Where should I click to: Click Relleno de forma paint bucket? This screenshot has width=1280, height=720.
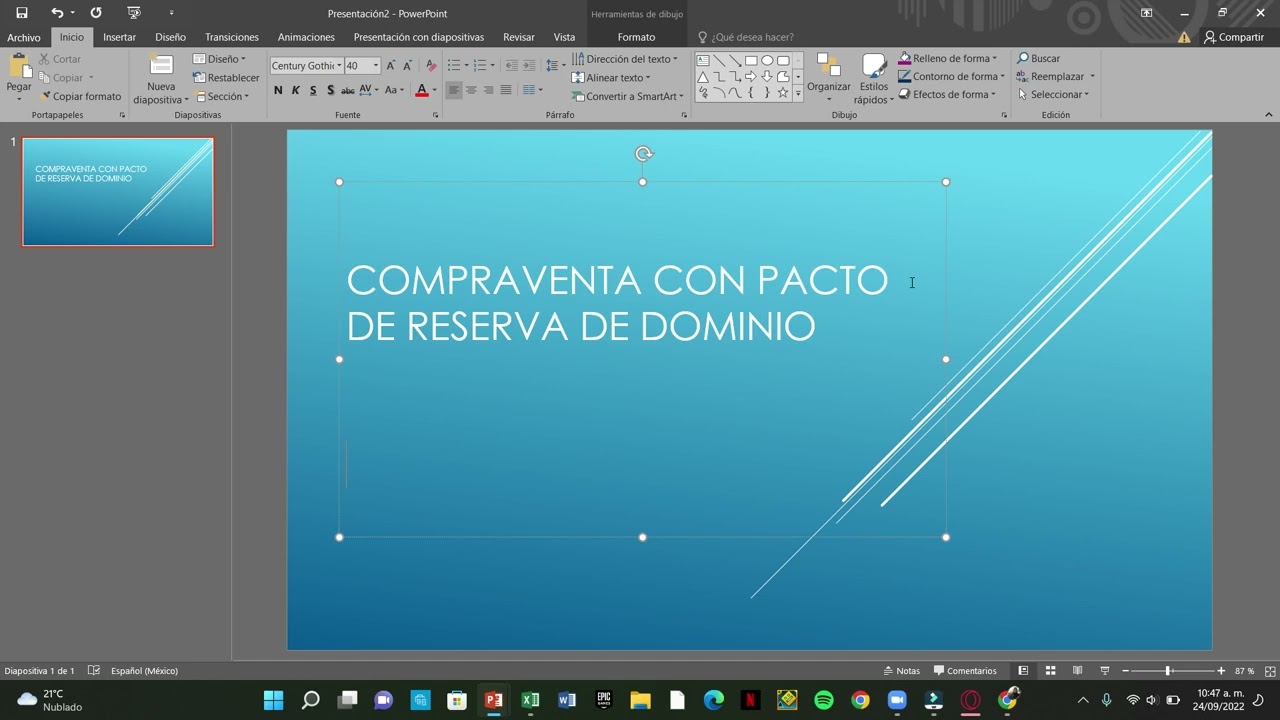tap(905, 59)
